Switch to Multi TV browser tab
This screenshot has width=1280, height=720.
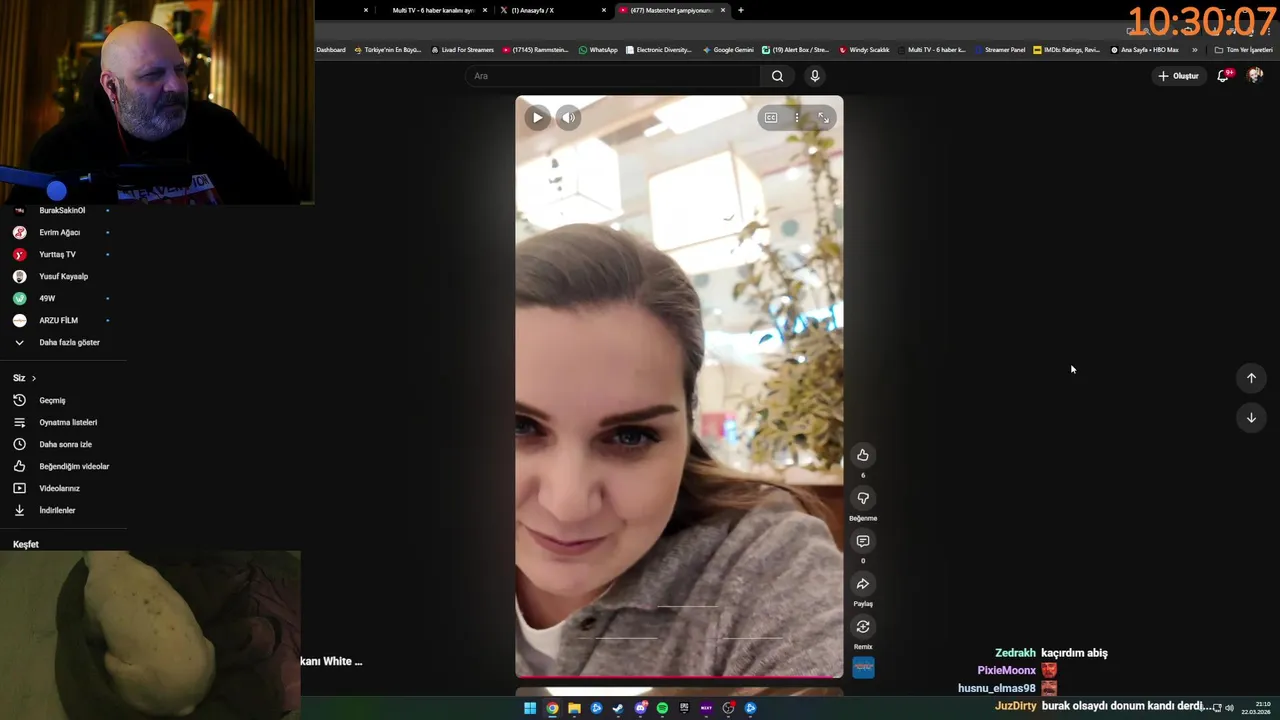[x=433, y=10]
